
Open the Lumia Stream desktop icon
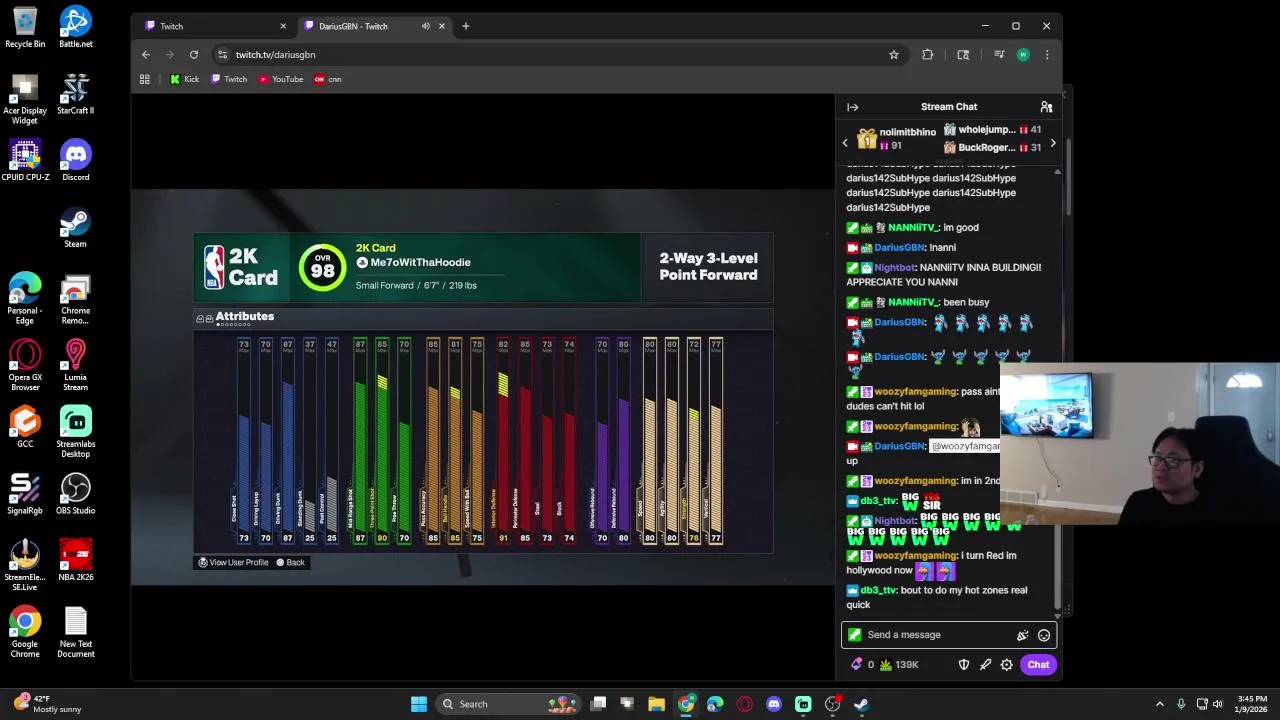pyautogui.click(x=76, y=365)
